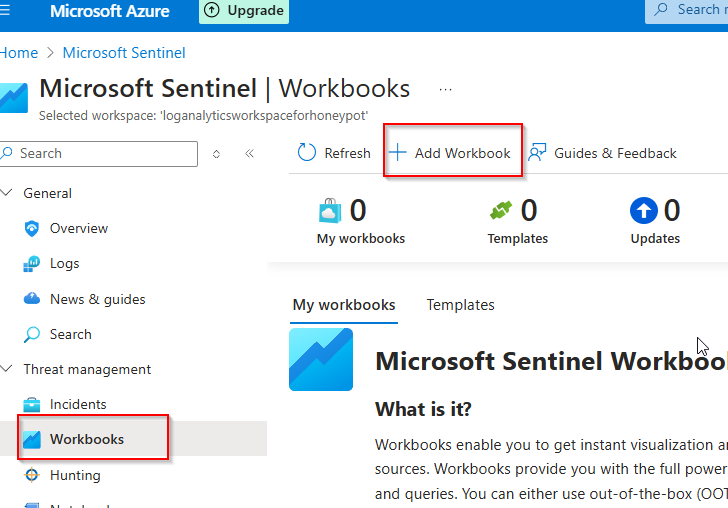The height and width of the screenshot is (508, 728).
Task: Click the Incidents briefcase icon
Action: [32, 405]
